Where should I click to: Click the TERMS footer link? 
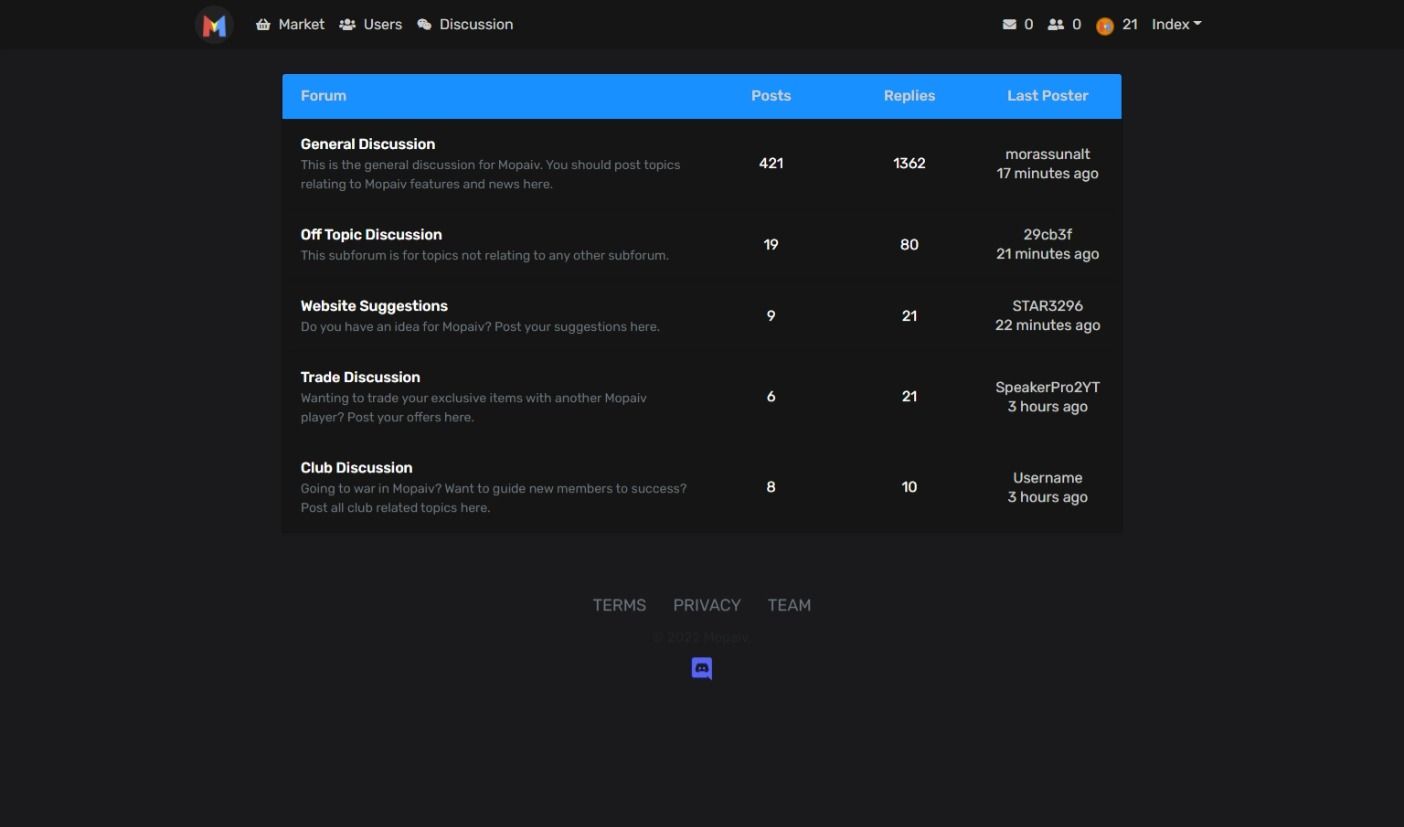[619, 605]
